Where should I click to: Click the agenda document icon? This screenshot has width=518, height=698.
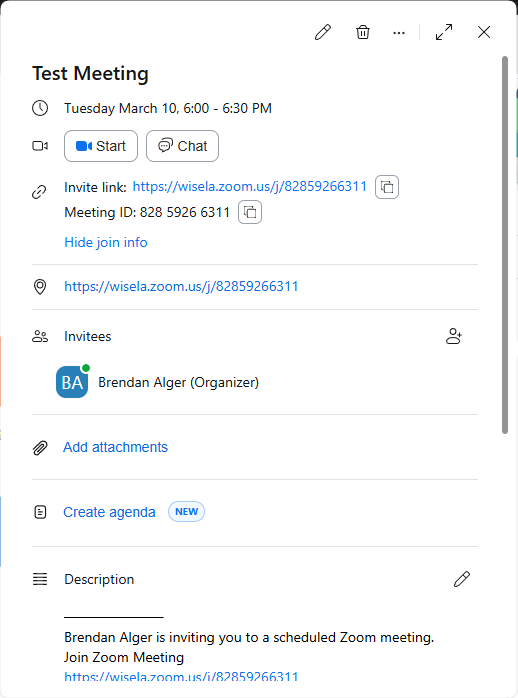click(40, 512)
